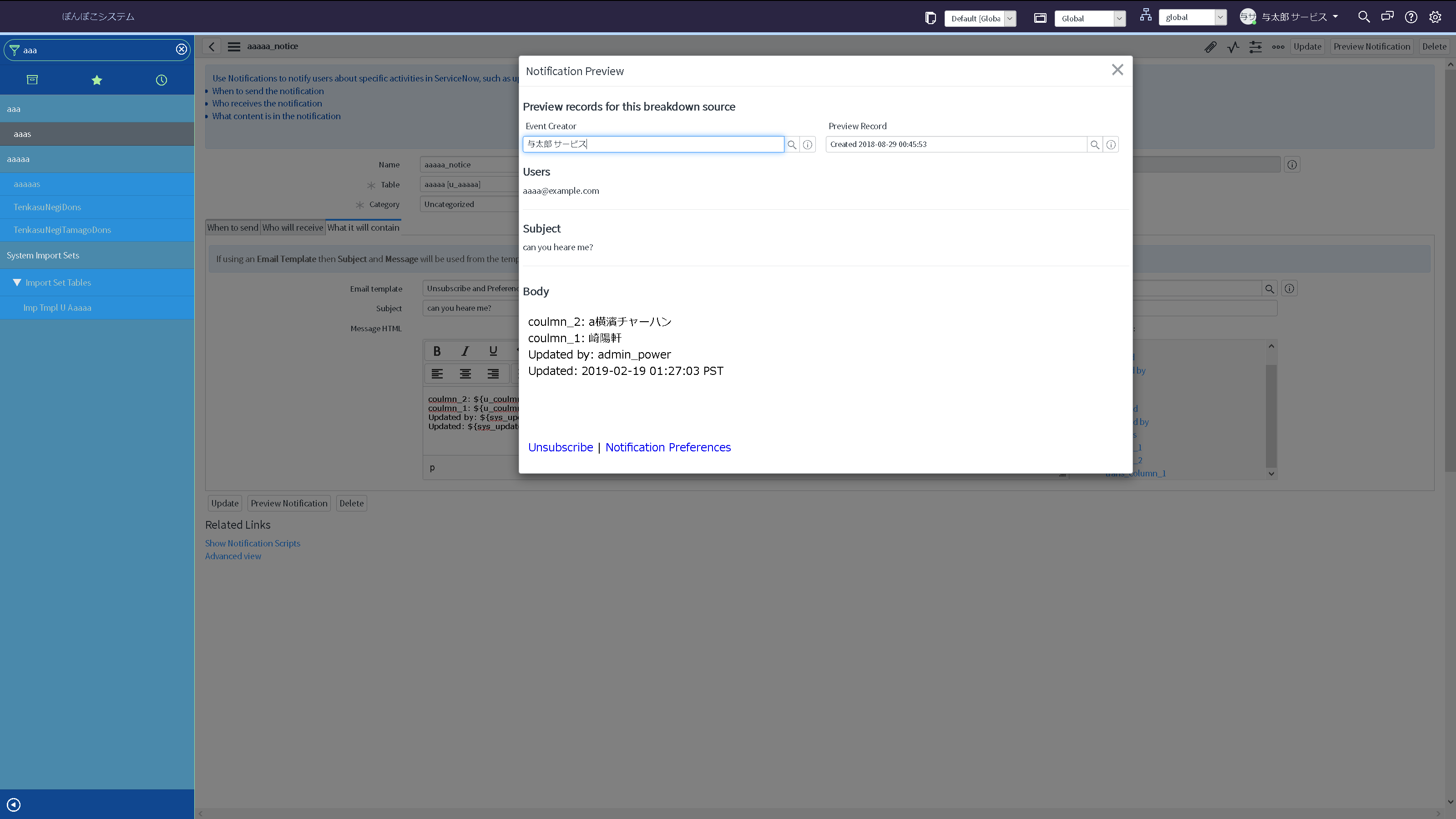Screen dimensions: 1456x819
Task: Toggle bold formatting in message editor
Action: 437,351
